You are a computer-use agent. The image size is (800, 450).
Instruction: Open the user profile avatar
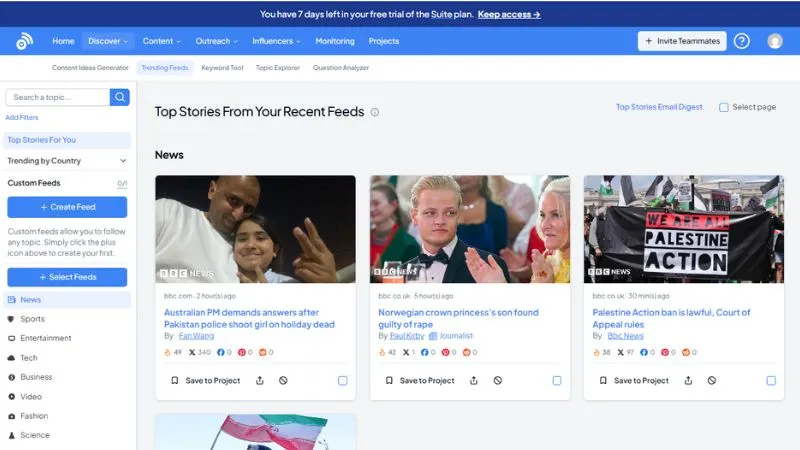(x=775, y=41)
